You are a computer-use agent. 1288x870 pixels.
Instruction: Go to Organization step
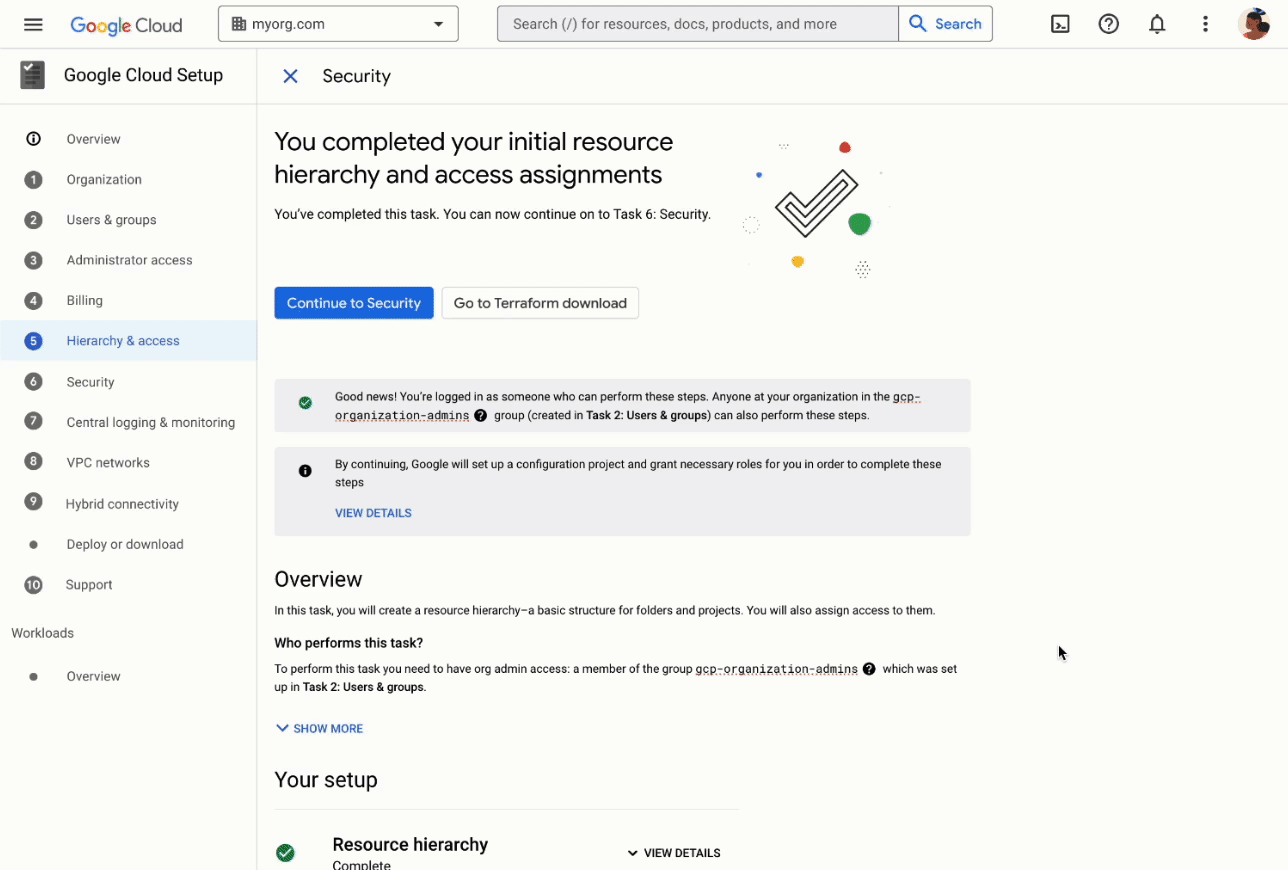point(104,180)
